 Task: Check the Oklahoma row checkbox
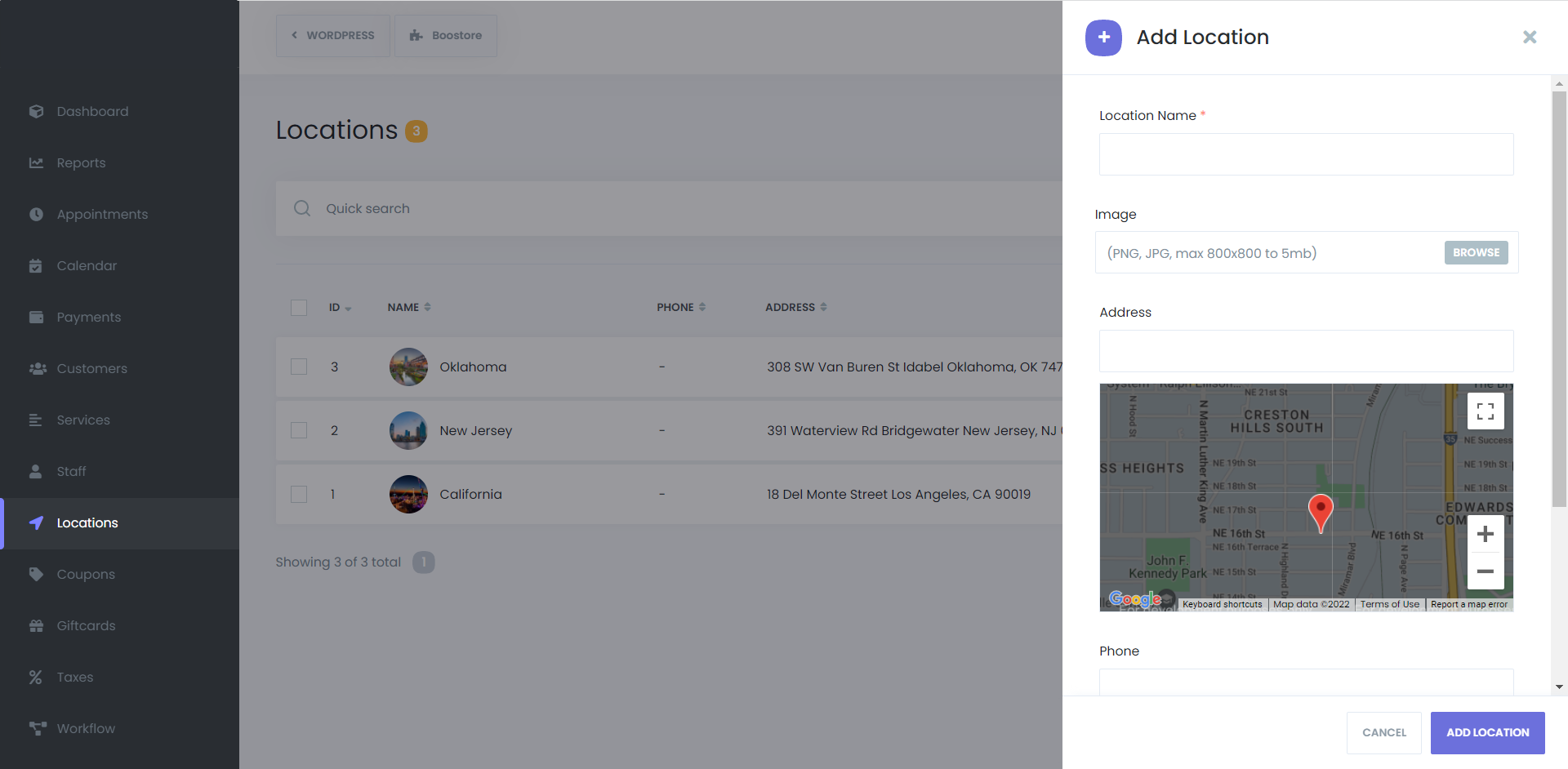299,367
